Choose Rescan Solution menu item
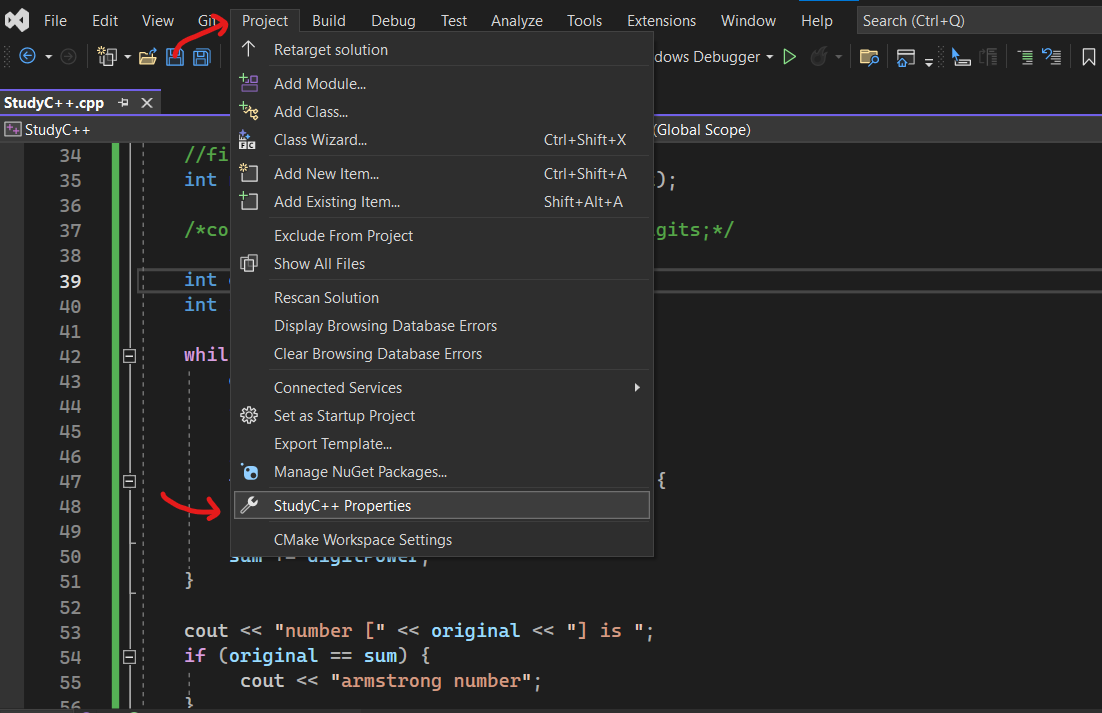The width and height of the screenshot is (1102, 713). pos(441,298)
